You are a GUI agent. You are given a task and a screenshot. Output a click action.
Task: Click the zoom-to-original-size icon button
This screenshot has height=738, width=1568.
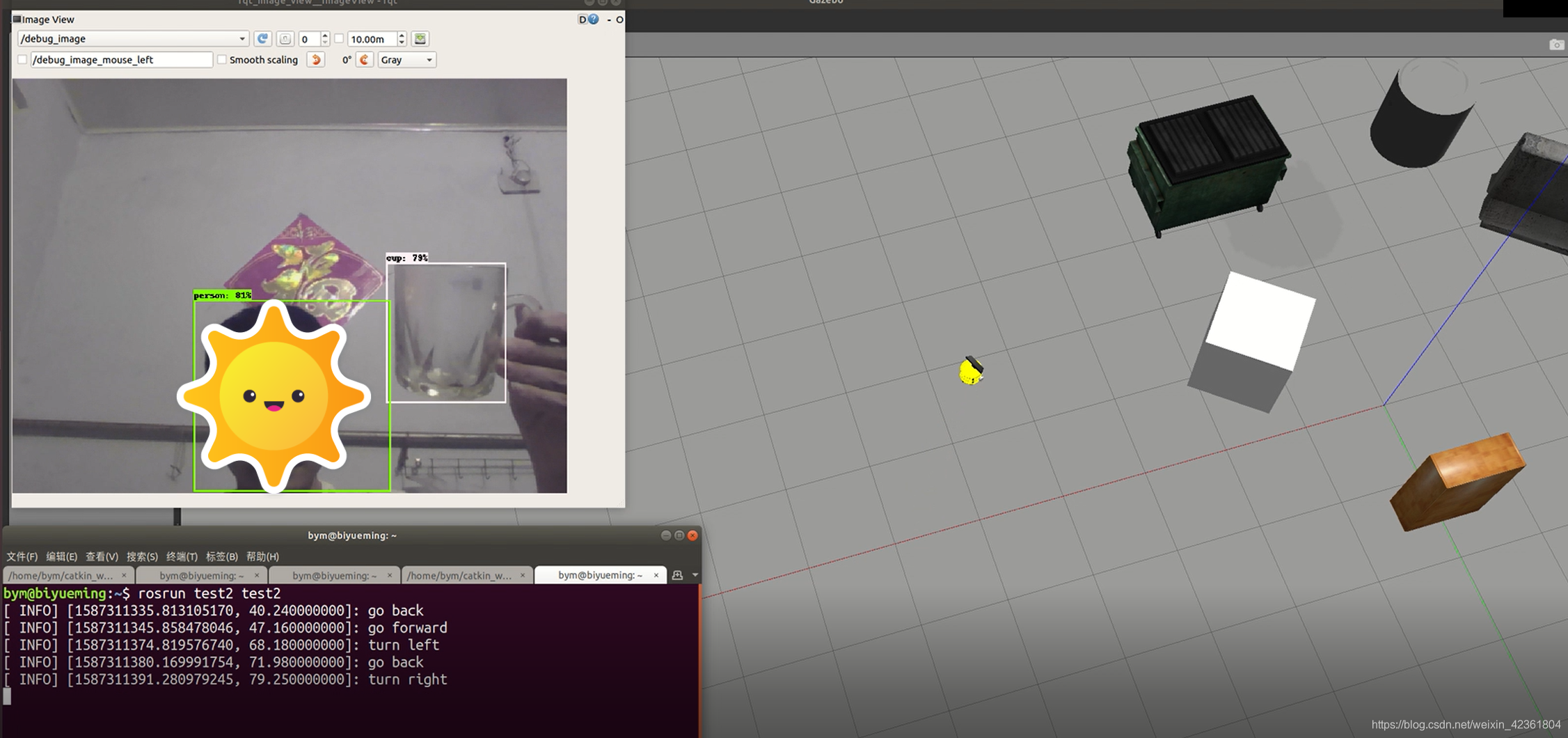285,39
